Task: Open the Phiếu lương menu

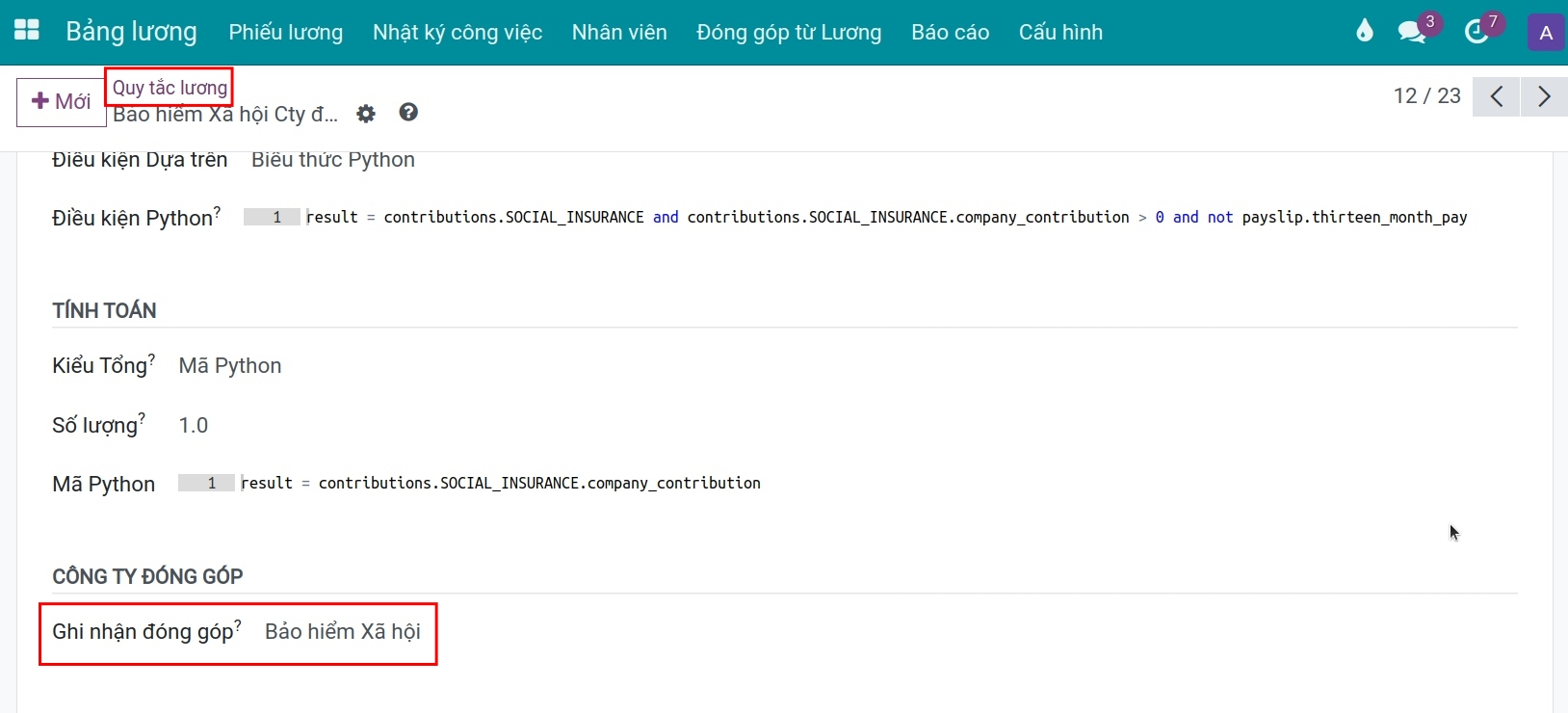Action: 286,33
